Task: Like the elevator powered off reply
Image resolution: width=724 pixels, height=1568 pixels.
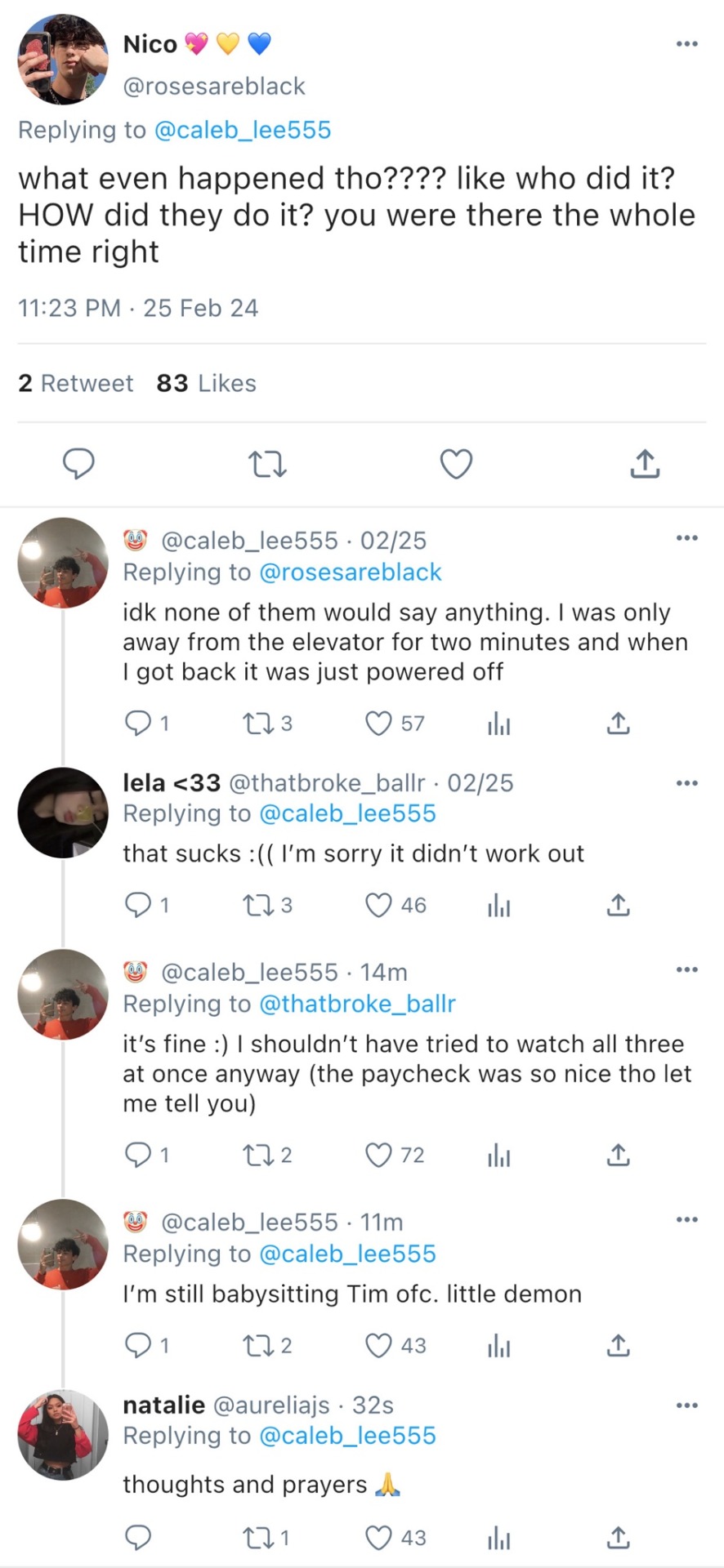Action: (378, 724)
